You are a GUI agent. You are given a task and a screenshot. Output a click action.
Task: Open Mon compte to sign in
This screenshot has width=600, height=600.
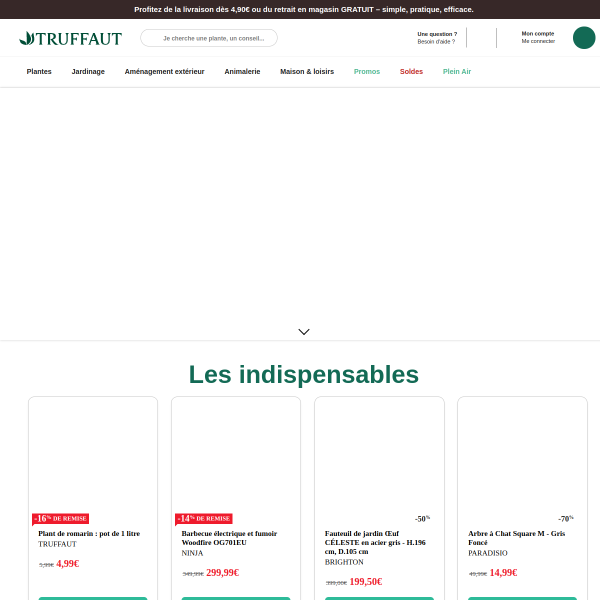(538, 37)
